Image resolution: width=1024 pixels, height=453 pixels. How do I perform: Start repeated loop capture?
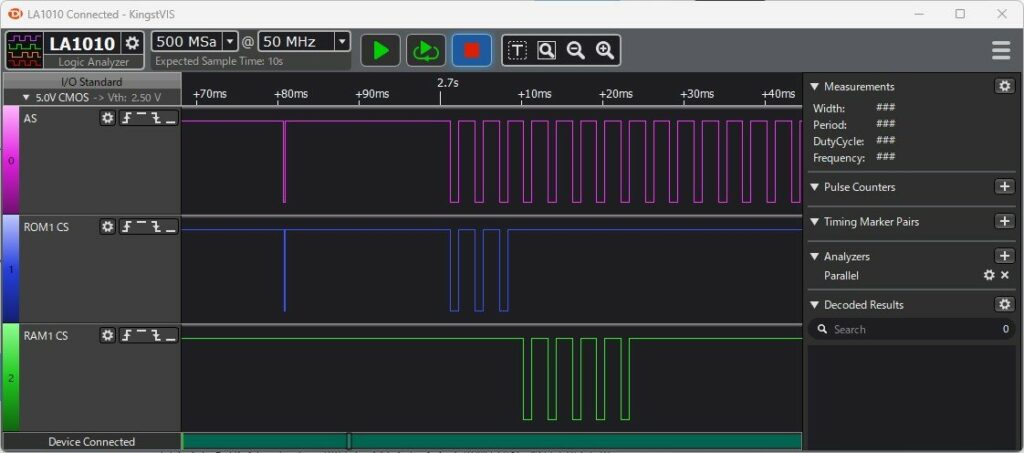coord(426,50)
